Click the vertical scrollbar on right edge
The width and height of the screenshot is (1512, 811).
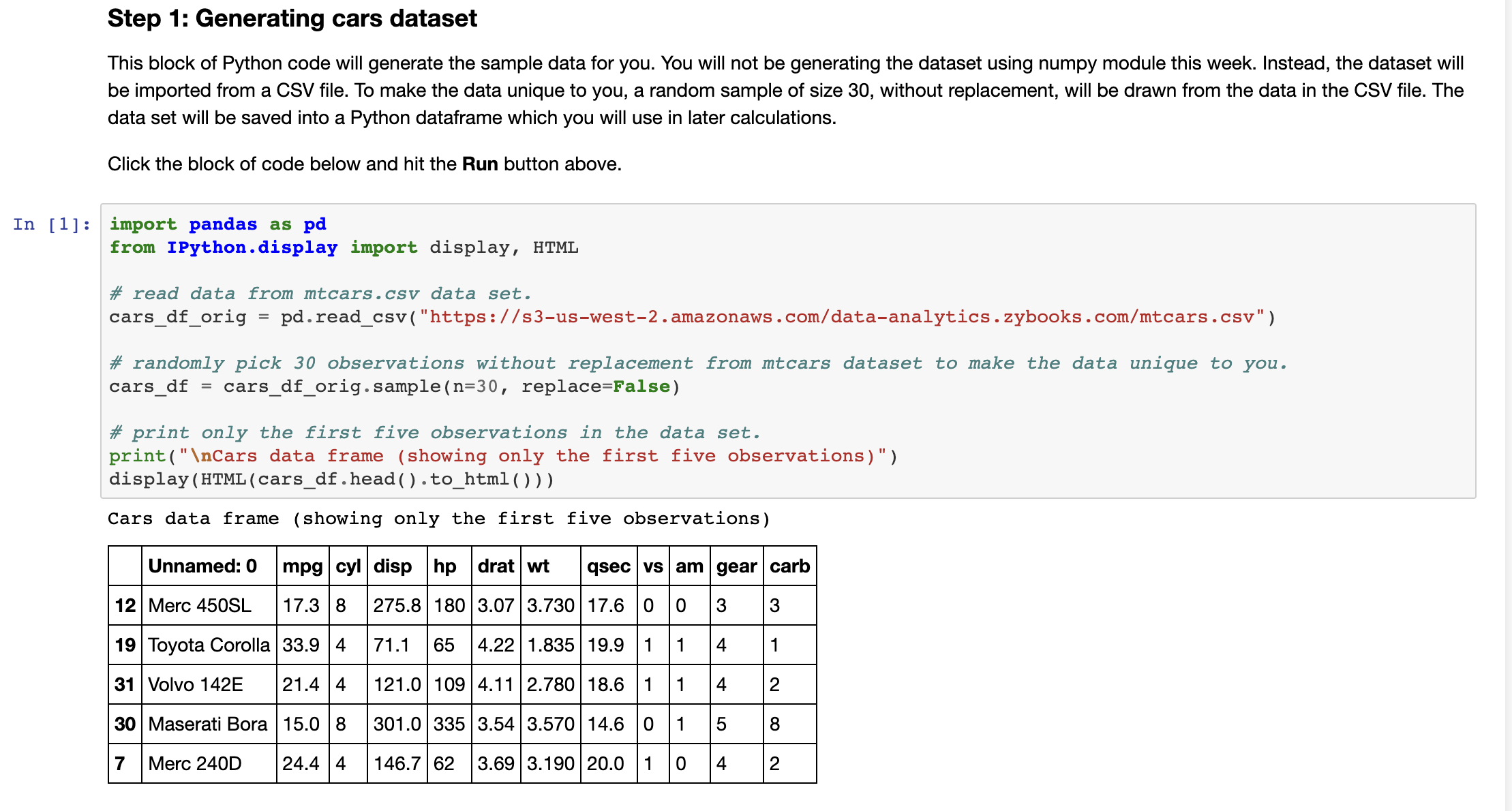coord(1507,405)
